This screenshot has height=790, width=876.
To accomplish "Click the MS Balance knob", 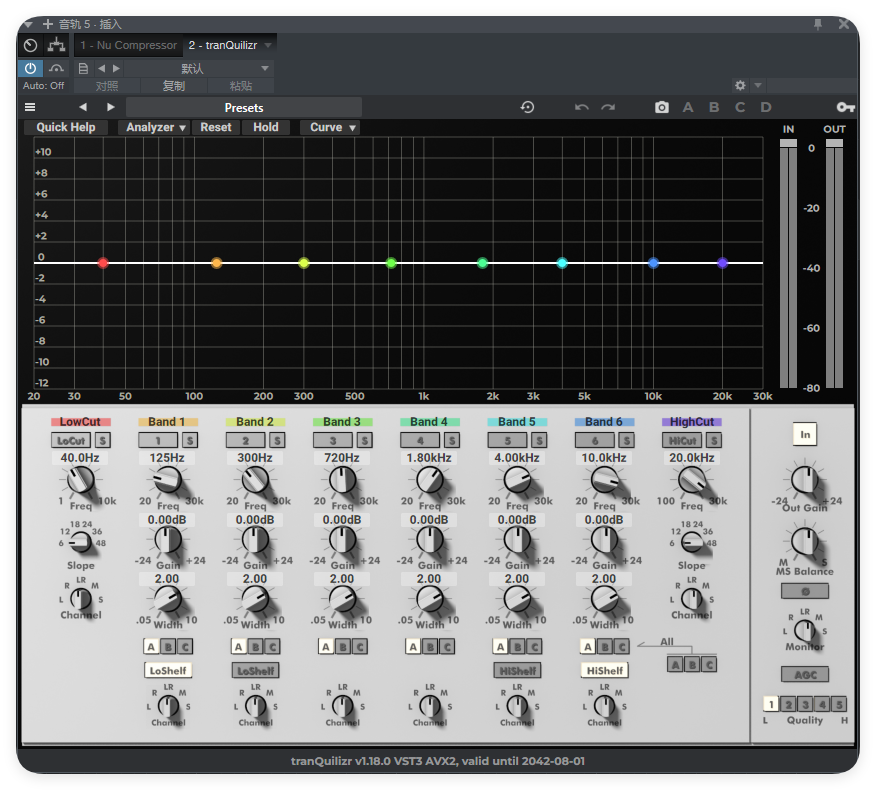I will coord(805,541).
